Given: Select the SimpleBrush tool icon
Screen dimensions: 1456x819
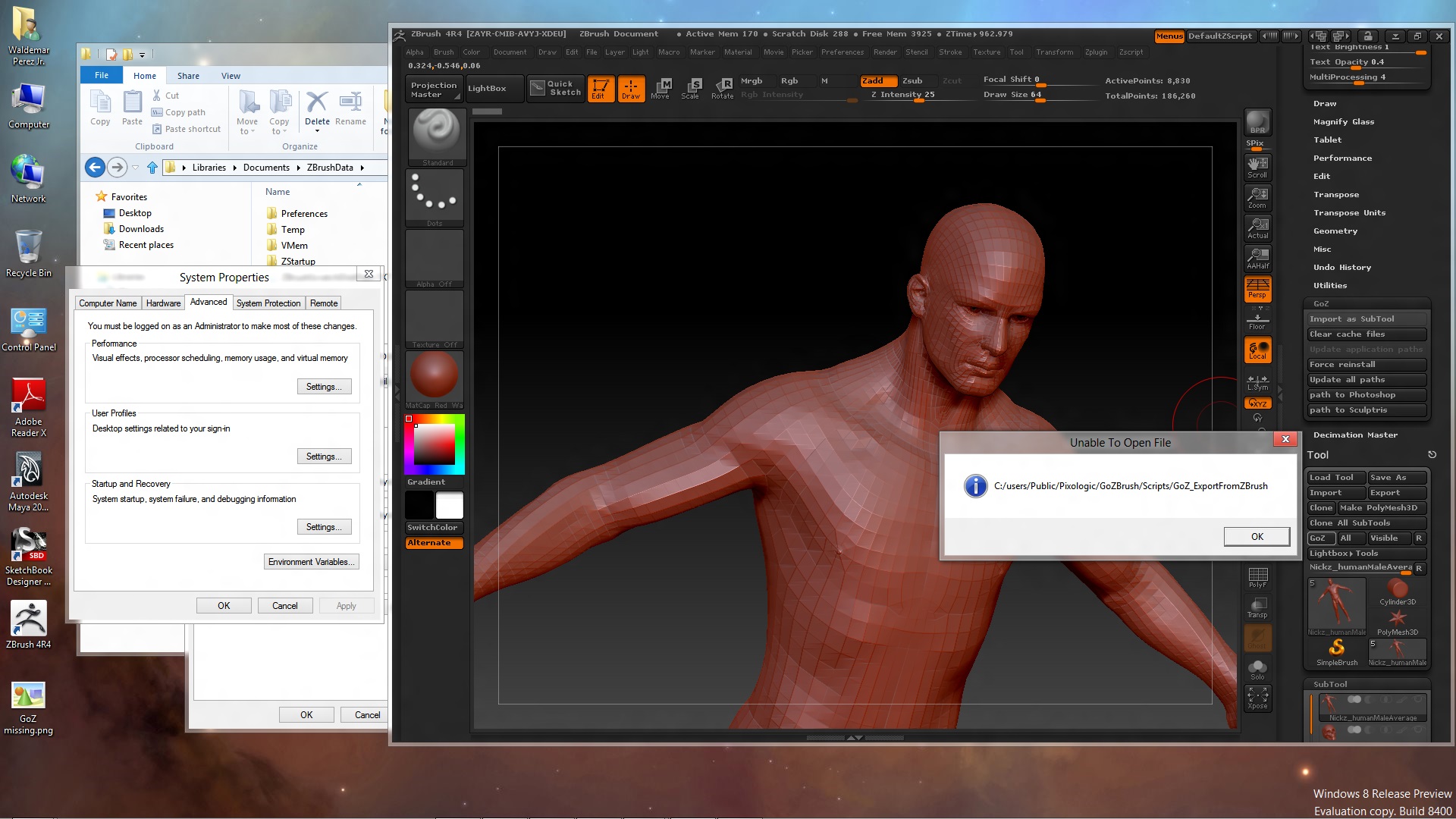Looking at the screenshot, I should click(x=1336, y=652).
